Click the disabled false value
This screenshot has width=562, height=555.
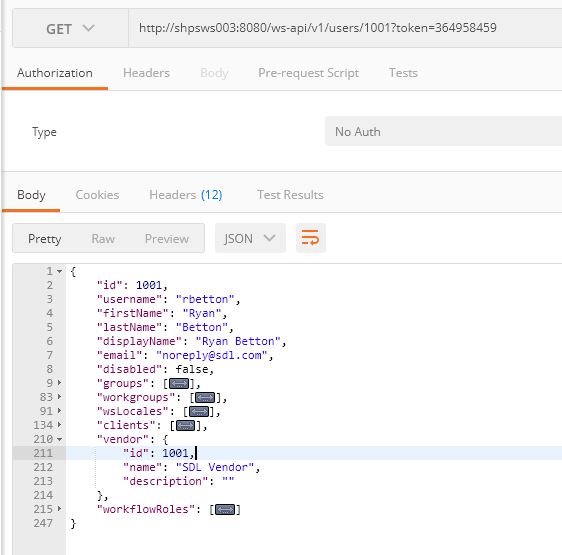click(192, 369)
